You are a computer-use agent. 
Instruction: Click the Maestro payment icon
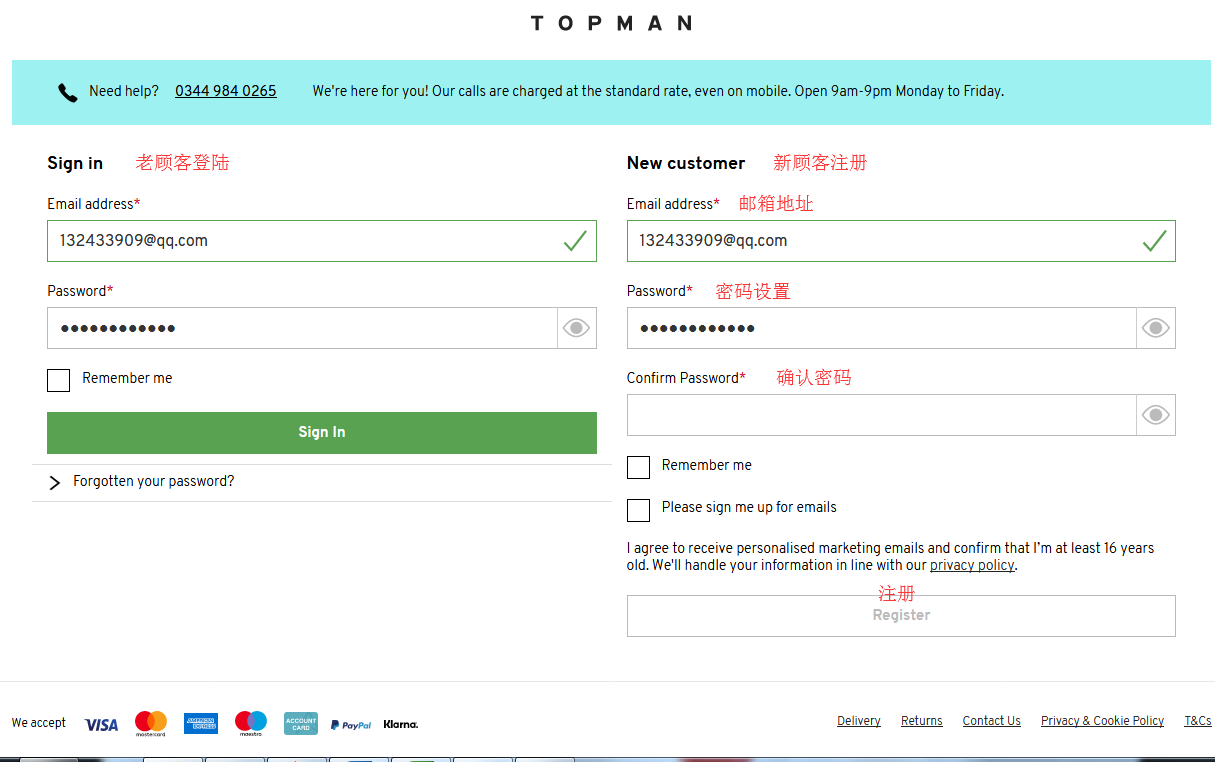pos(251,723)
